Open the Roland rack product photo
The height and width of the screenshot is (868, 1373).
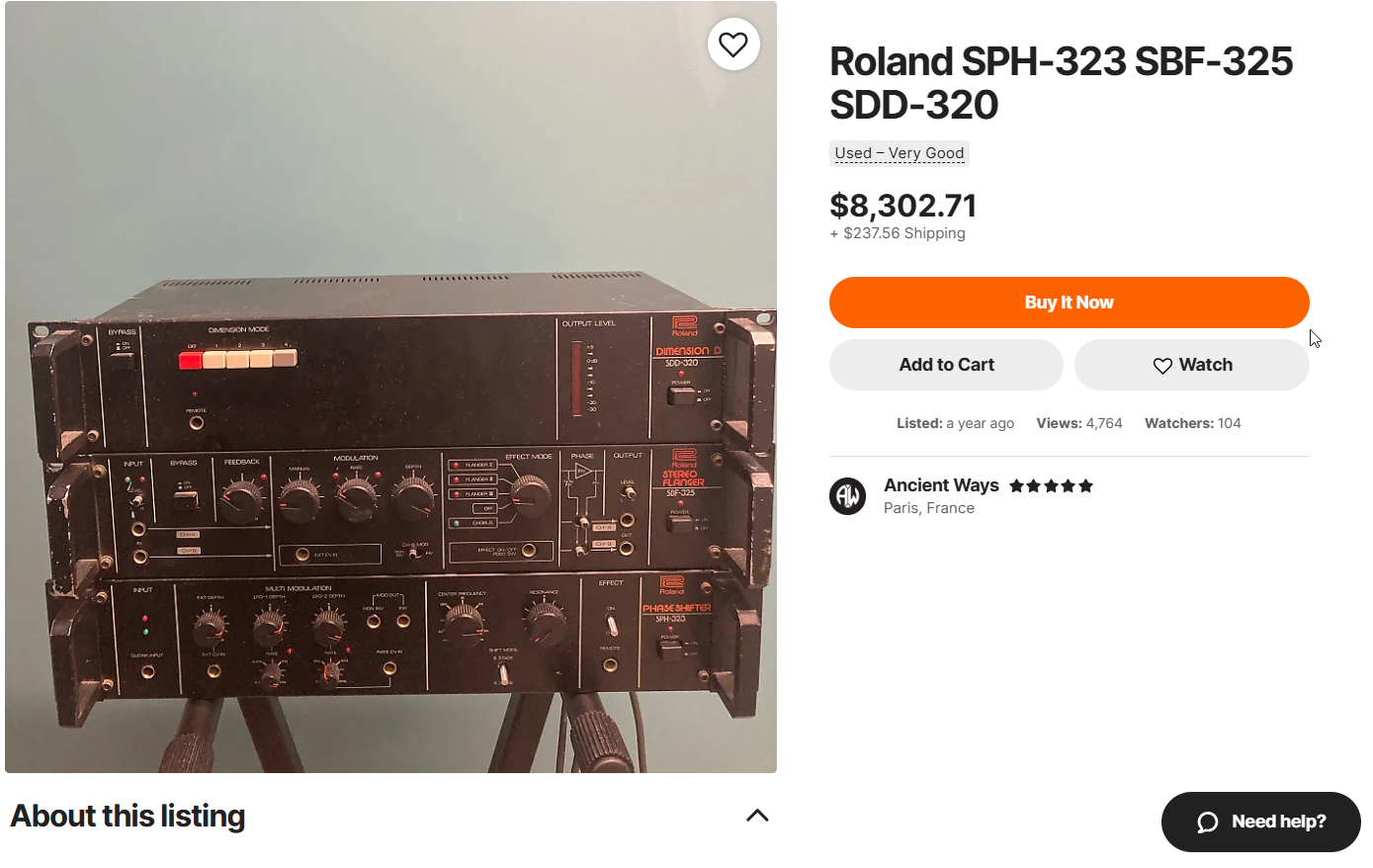pos(390,387)
